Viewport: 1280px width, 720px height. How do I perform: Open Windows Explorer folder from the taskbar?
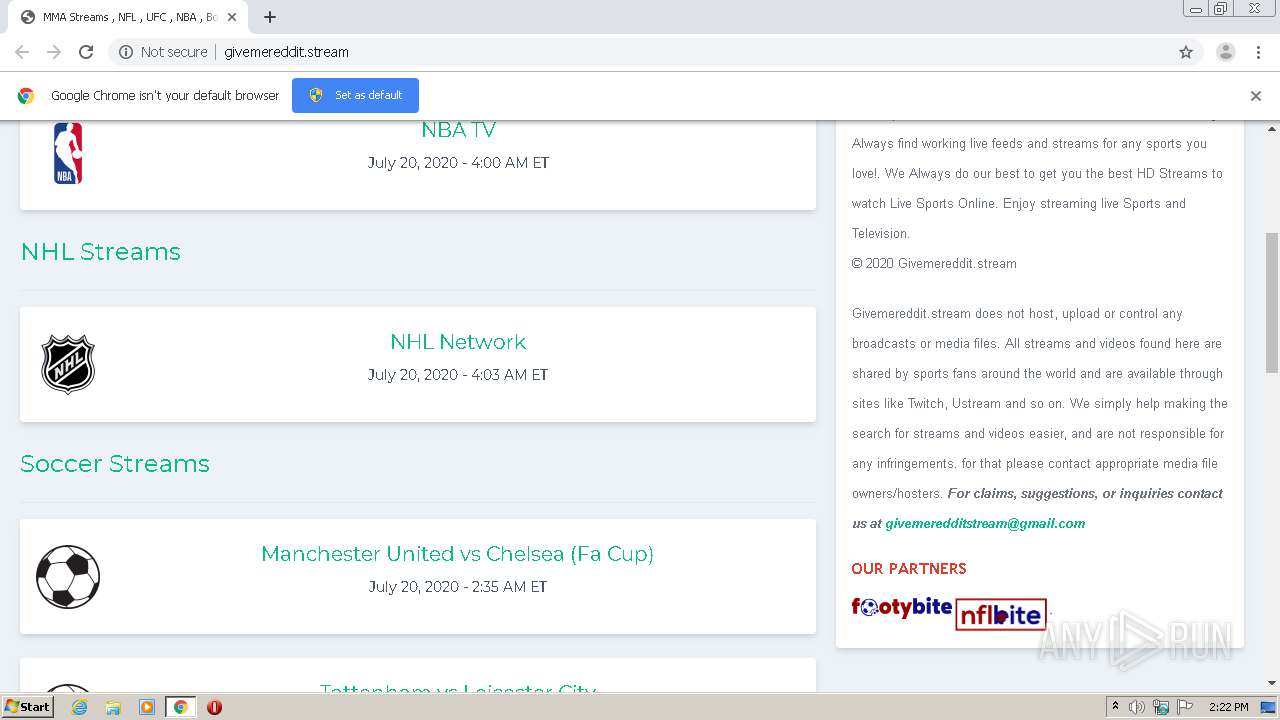[x=113, y=707]
